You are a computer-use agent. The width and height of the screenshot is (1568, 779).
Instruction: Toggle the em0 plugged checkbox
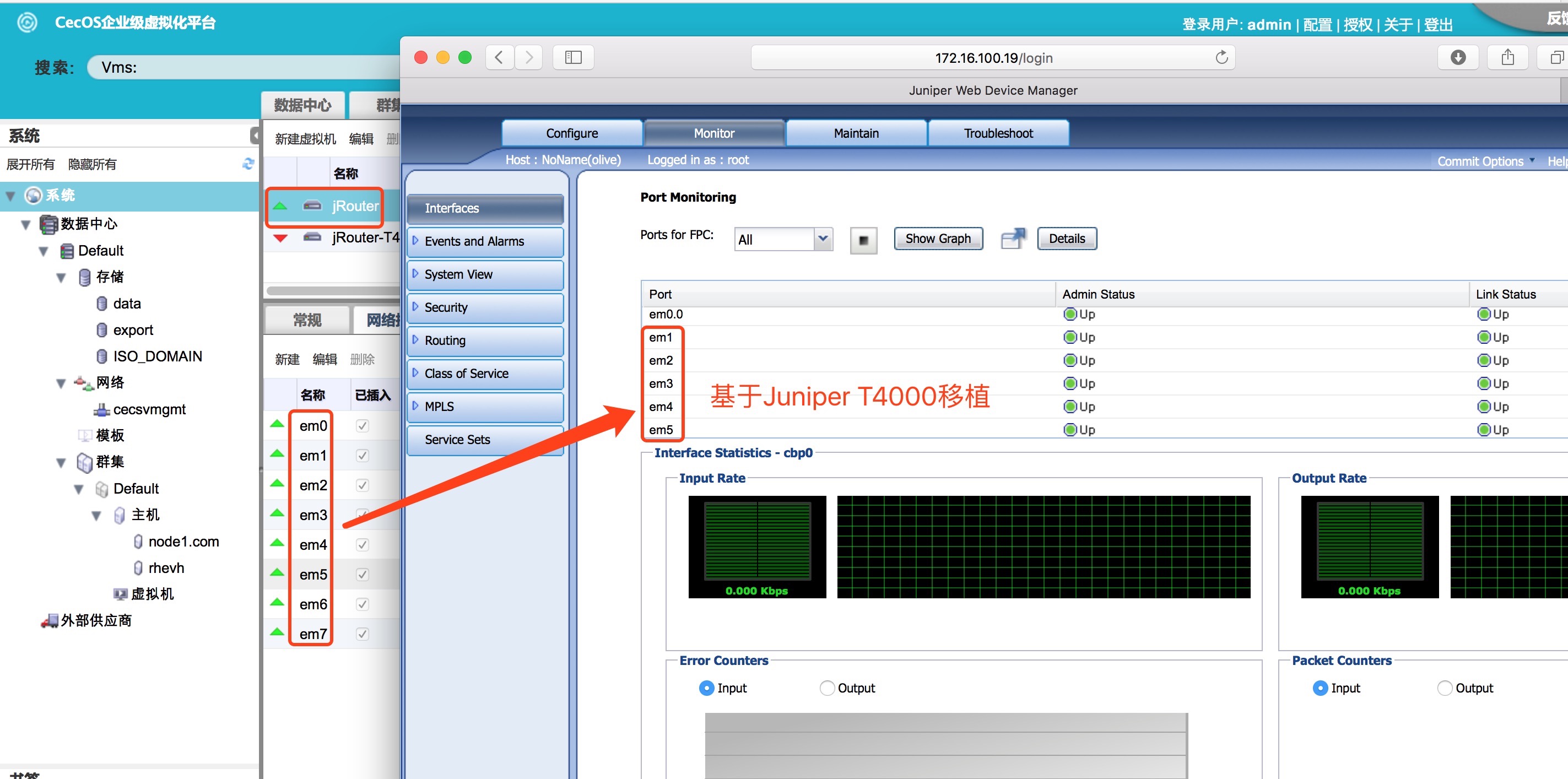tap(362, 426)
